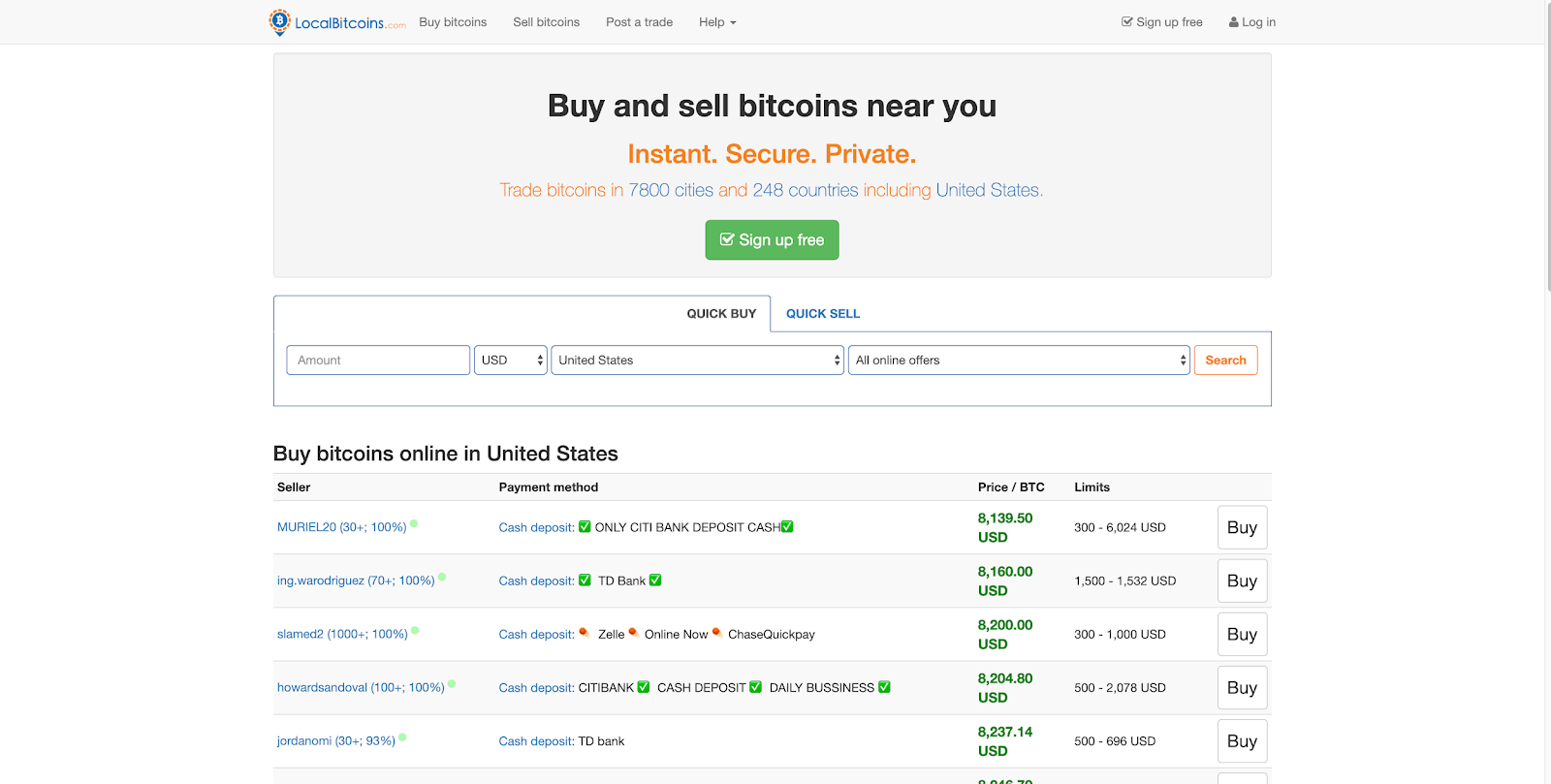Click the LocalBitcoins logo icon
Viewport: 1551px width, 784px height.
[x=279, y=21]
